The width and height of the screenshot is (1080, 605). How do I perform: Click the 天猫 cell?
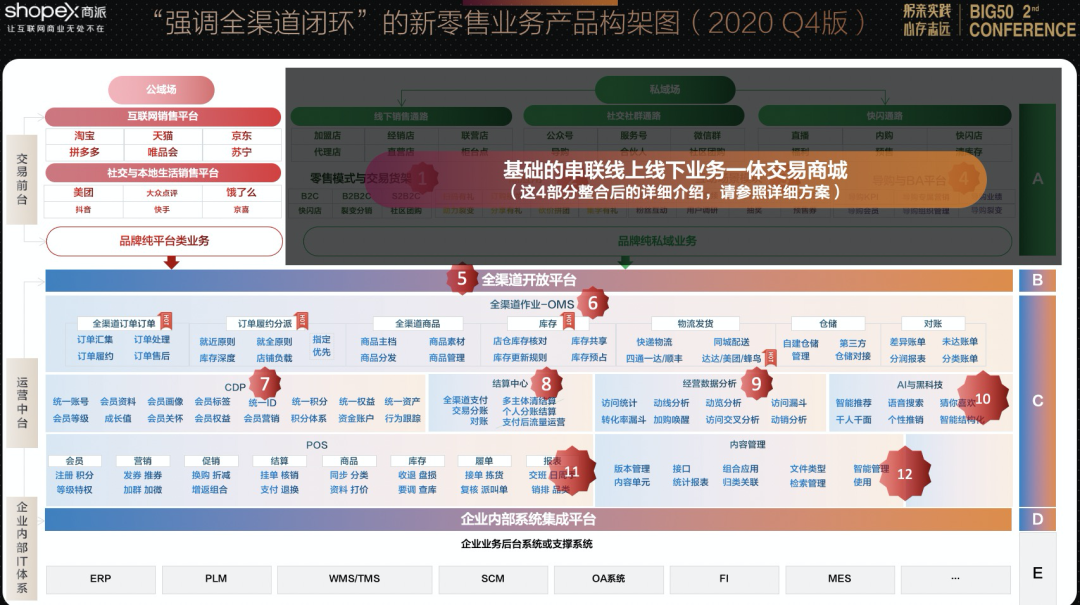163,136
